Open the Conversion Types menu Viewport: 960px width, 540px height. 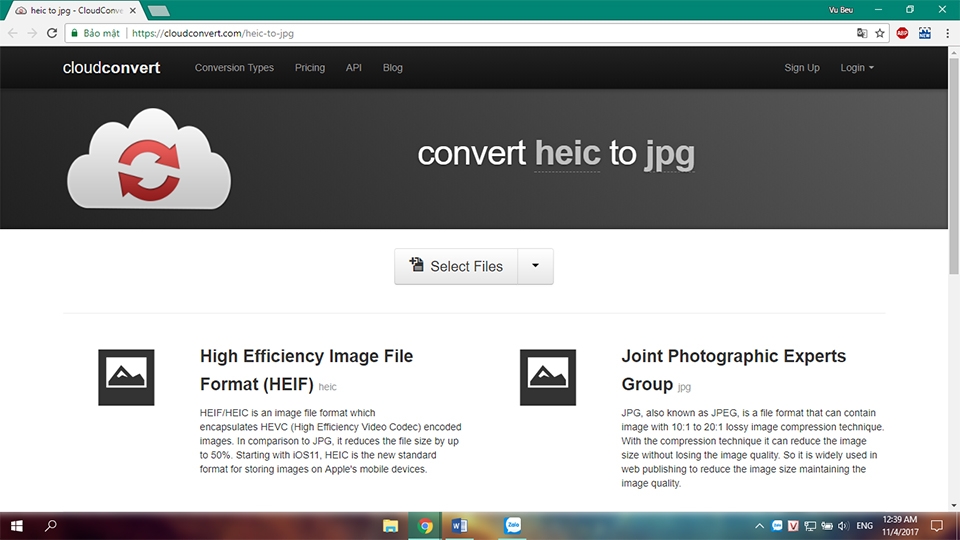[x=234, y=68]
